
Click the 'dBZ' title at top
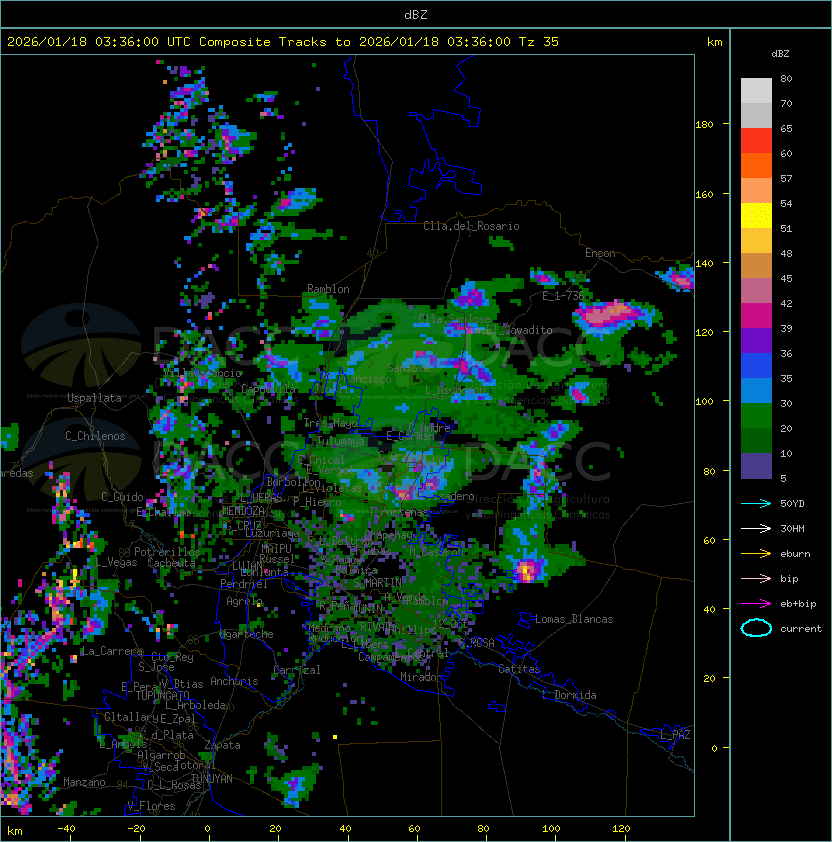coord(416,15)
